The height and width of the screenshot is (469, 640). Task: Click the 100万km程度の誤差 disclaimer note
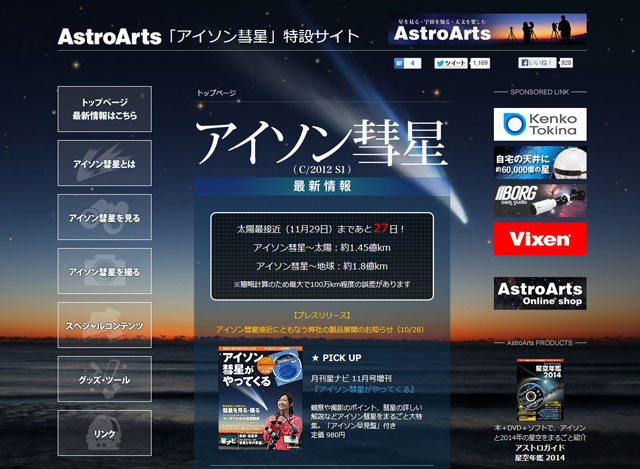(322, 285)
